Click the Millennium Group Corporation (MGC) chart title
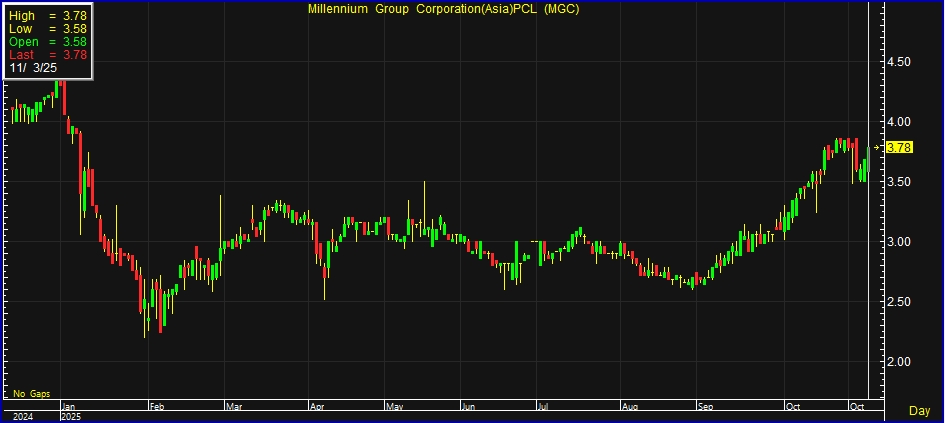 pos(445,8)
